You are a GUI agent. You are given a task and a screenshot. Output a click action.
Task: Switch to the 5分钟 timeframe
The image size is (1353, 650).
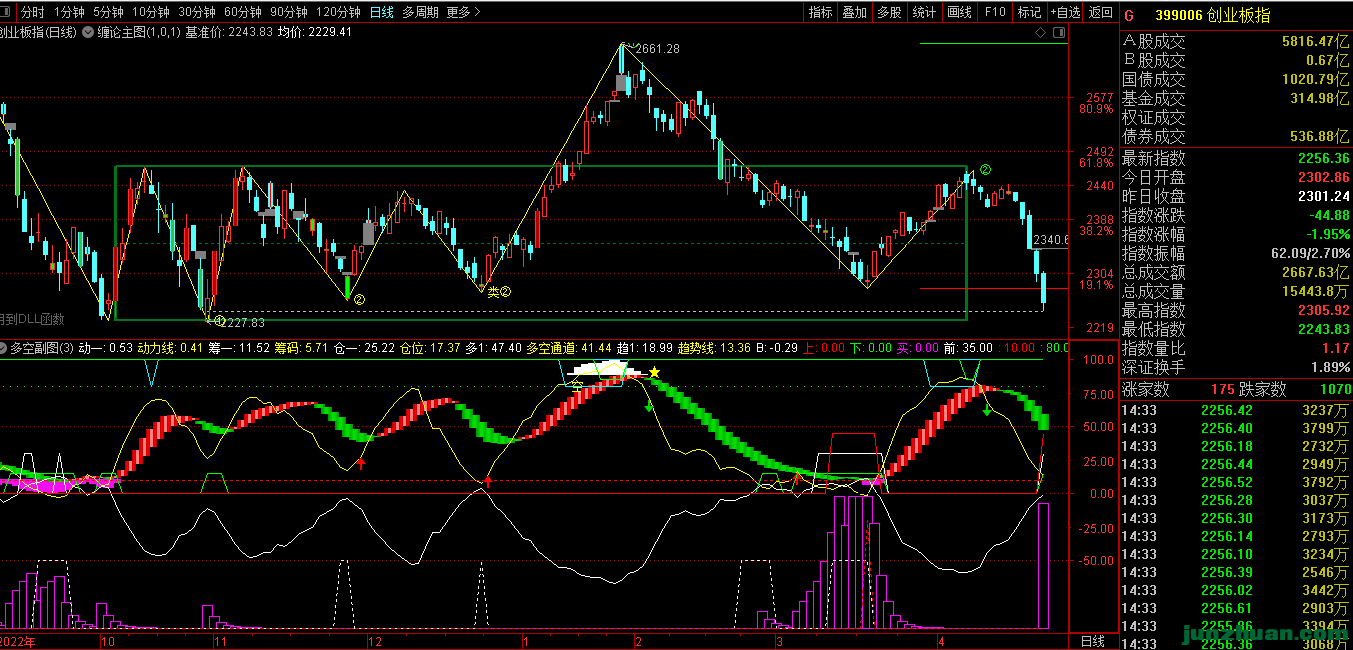click(x=108, y=12)
